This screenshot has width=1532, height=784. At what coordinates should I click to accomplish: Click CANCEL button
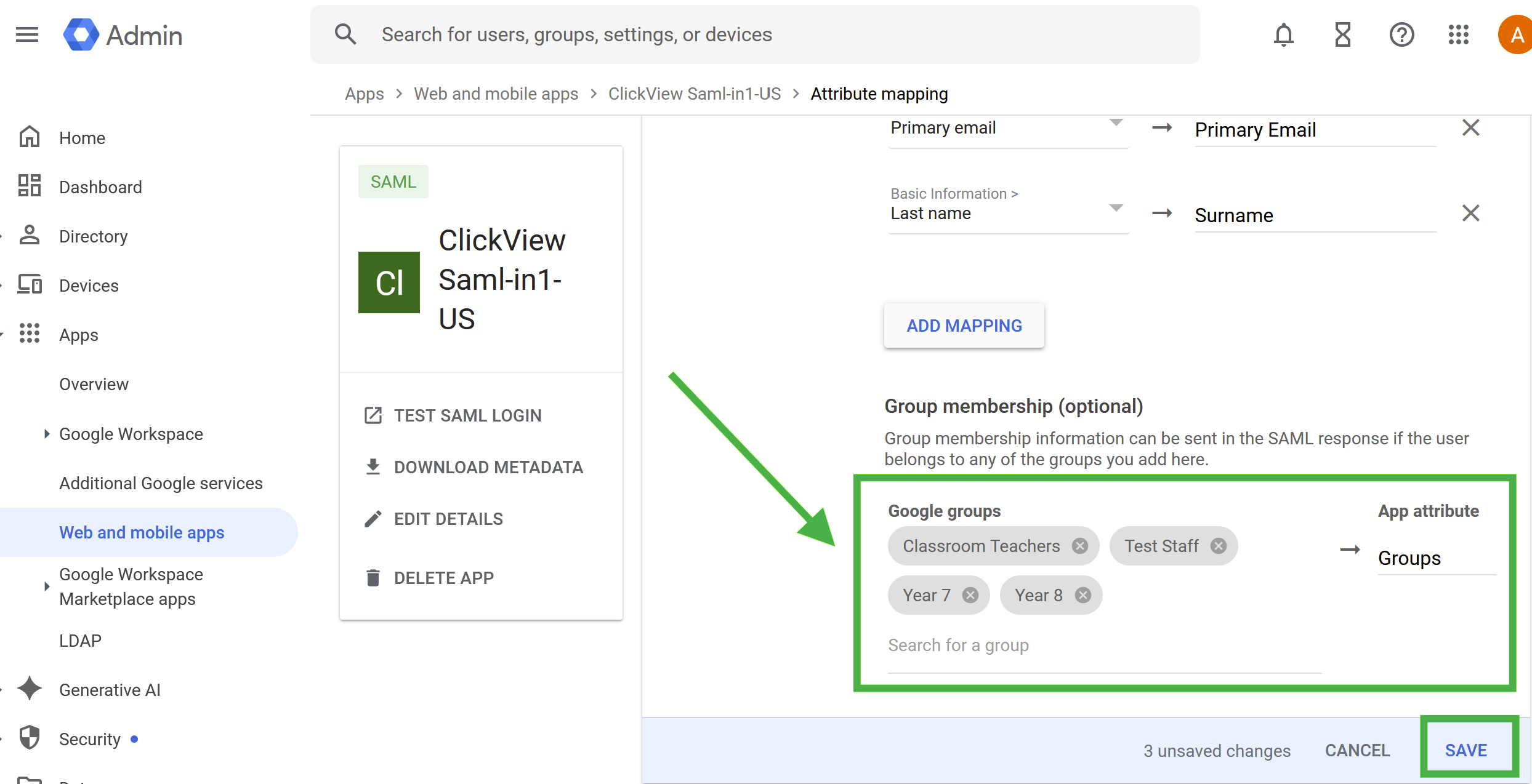pyautogui.click(x=1357, y=750)
